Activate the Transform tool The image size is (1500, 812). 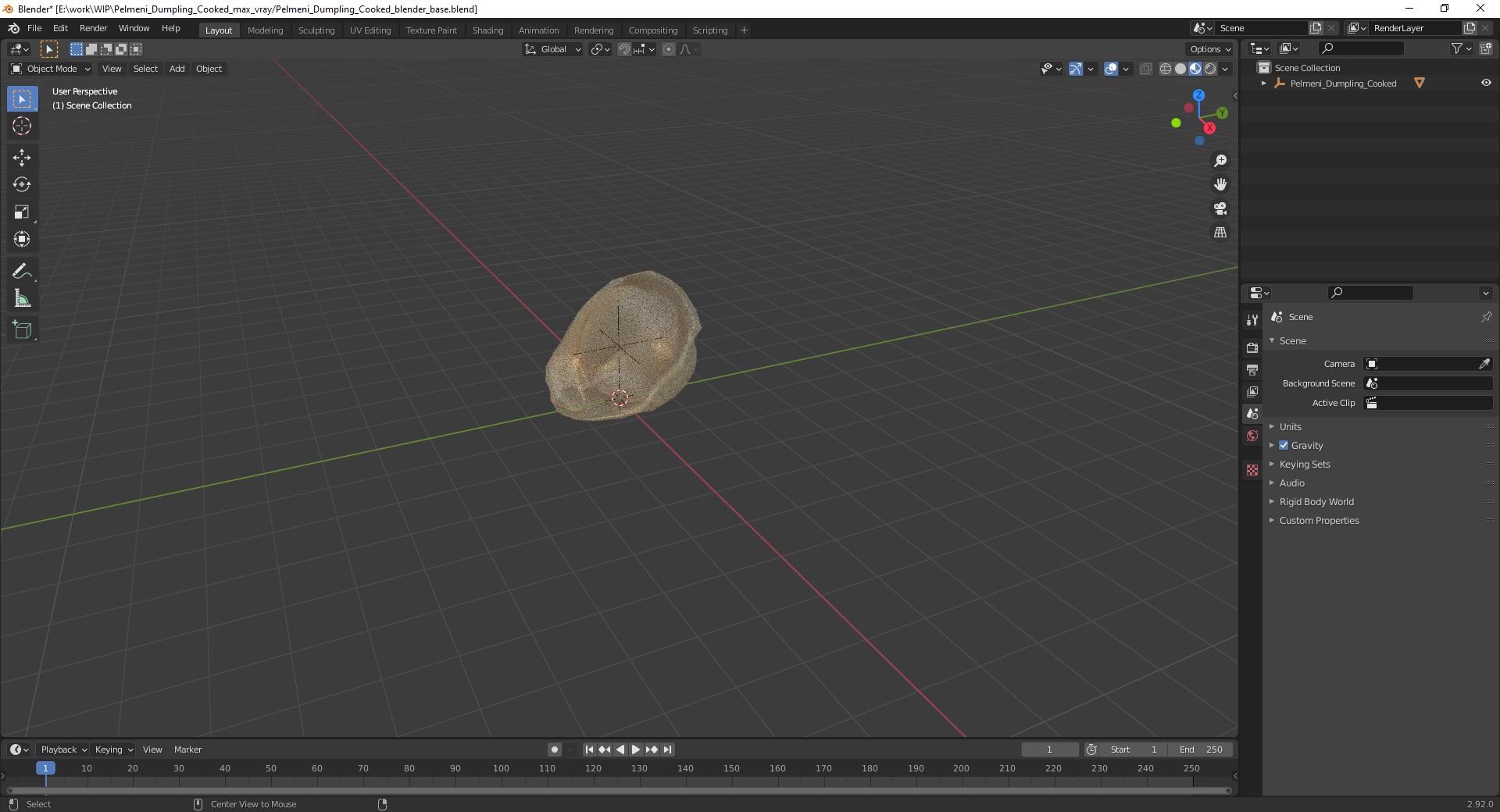tap(22, 239)
